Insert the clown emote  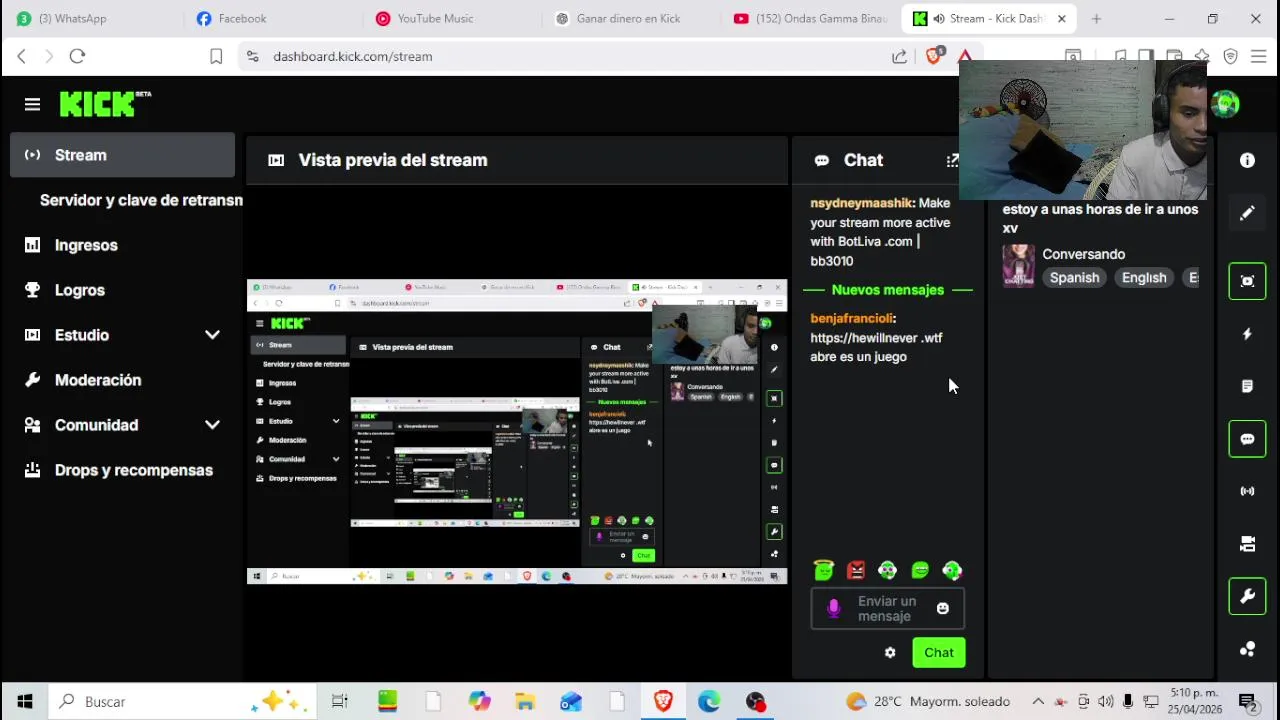click(888, 570)
